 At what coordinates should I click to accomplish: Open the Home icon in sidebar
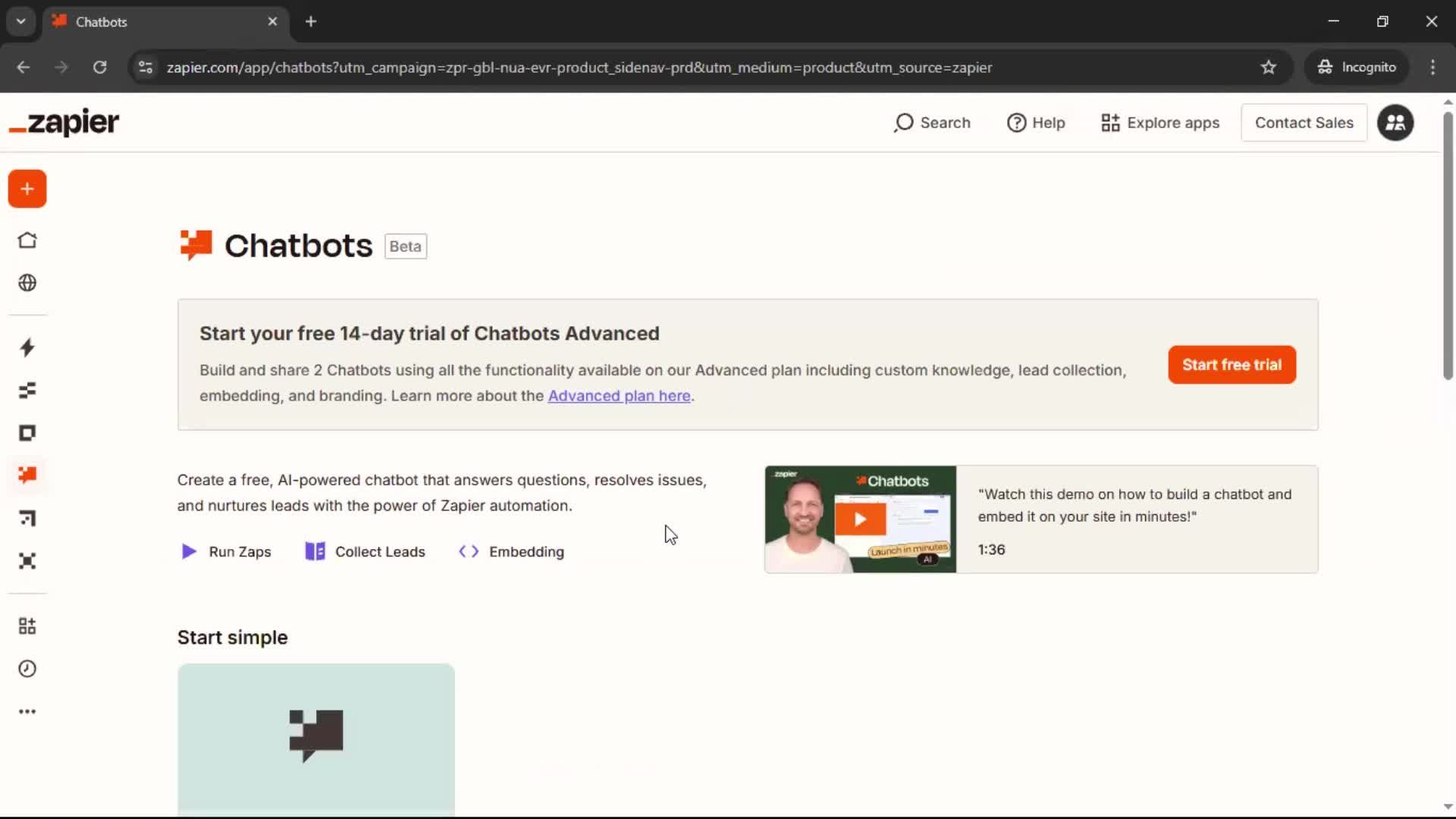point(27,240)
